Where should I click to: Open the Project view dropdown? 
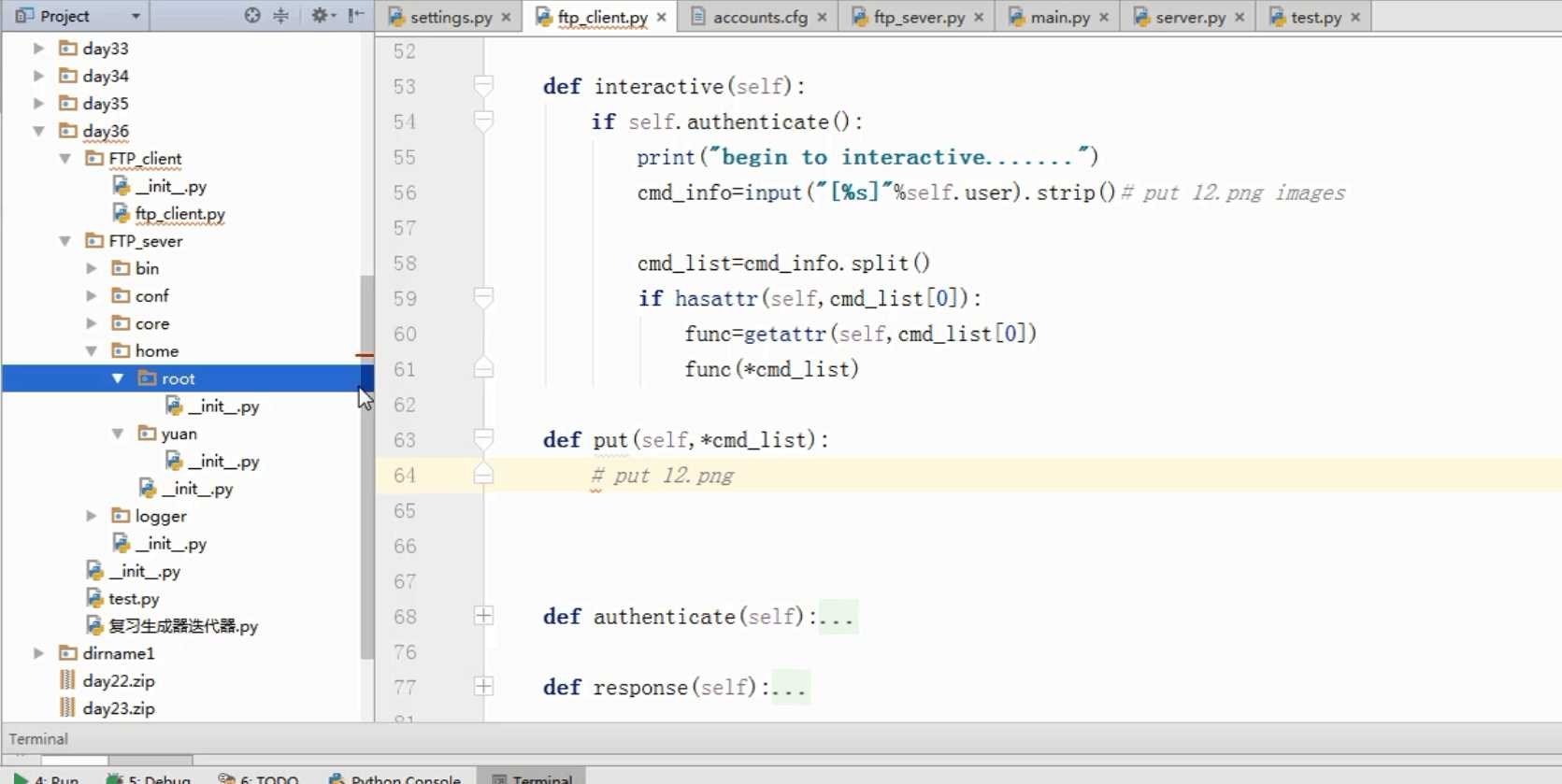click(x=136, y=17)
